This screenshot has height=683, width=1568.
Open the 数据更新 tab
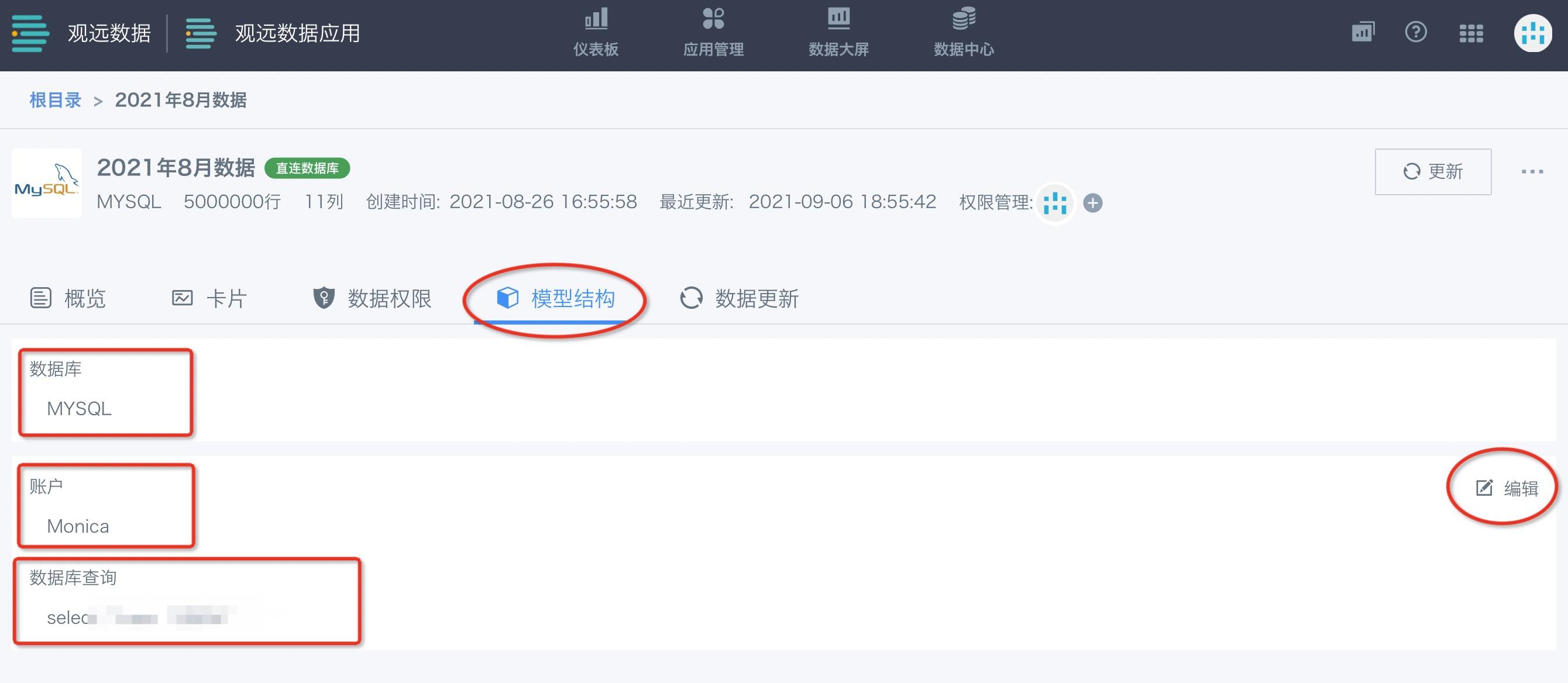tap(739, 298)
